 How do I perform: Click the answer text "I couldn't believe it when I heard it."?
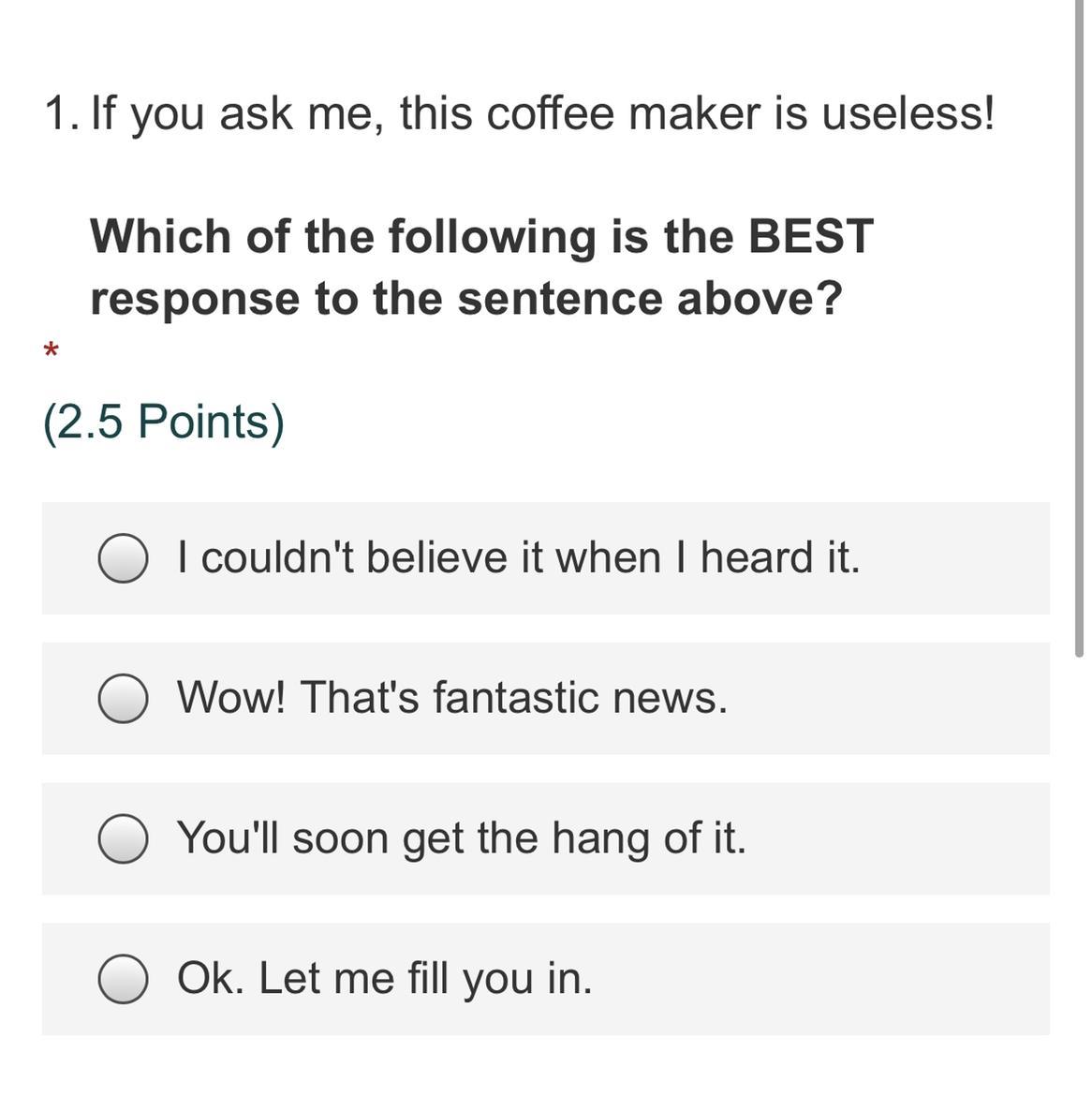coord(518,557)
